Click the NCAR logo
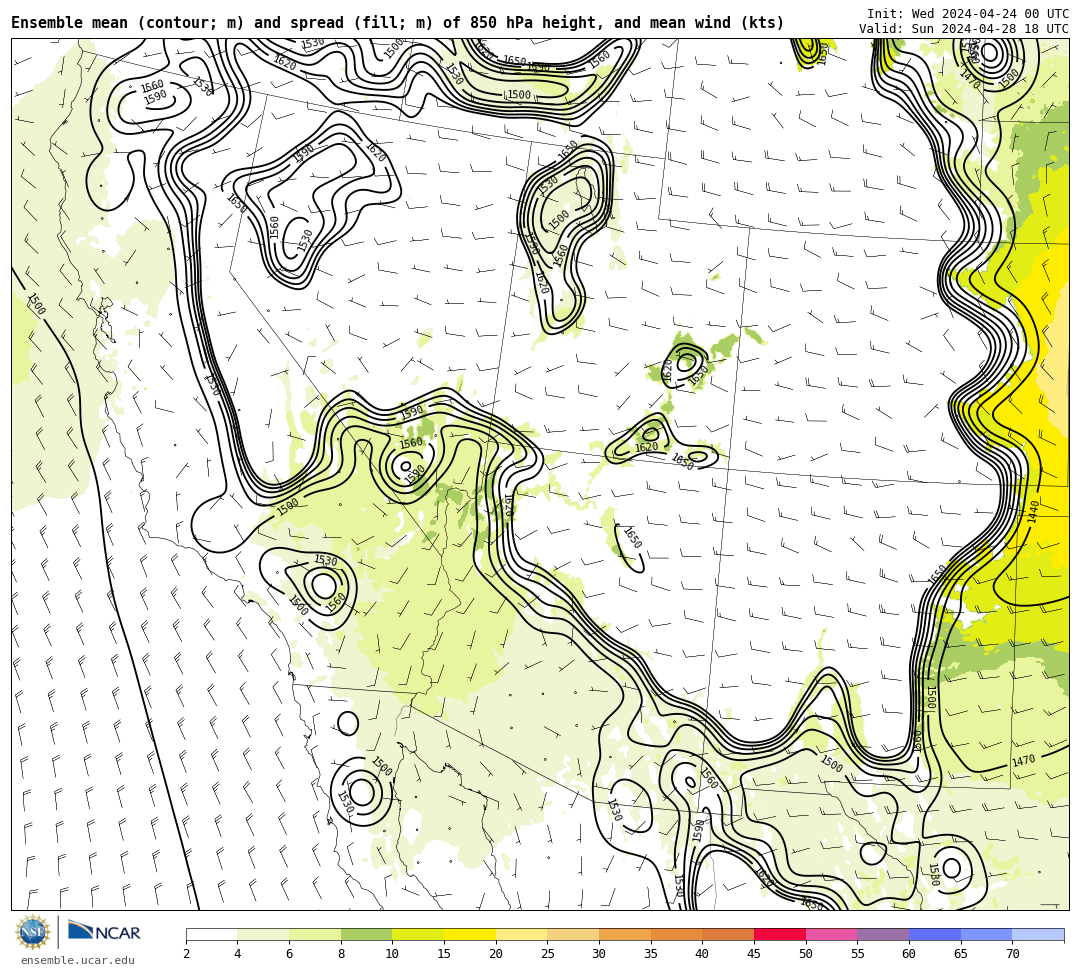 pyautogui.click(x=104, y=932)
